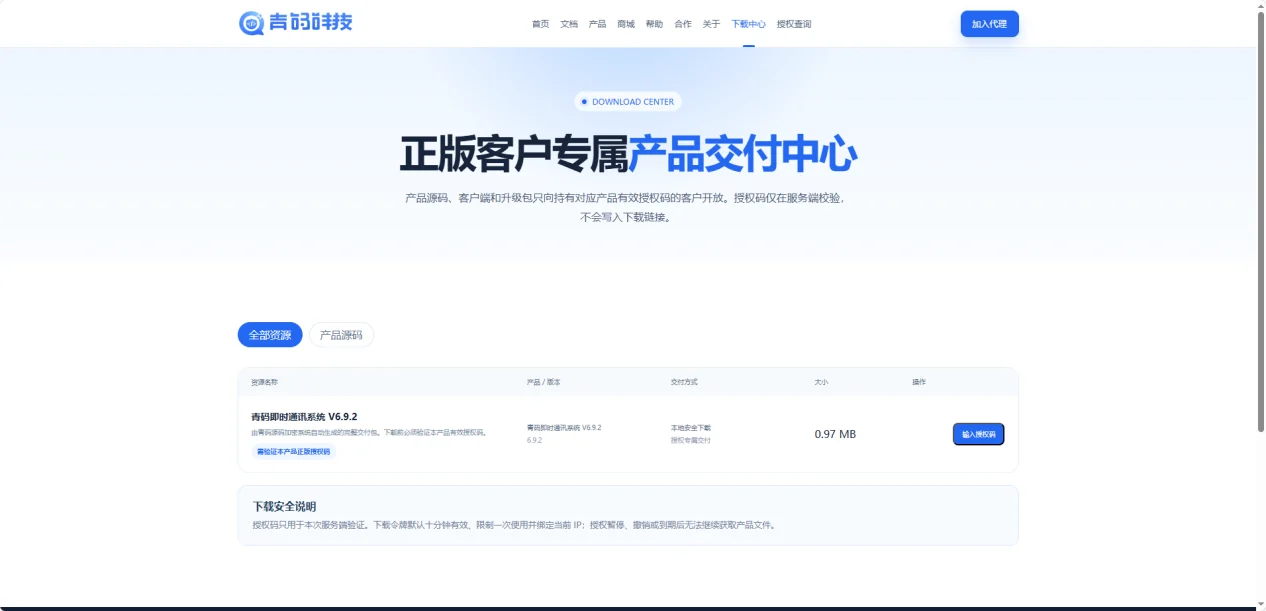This screenshot has height=611, width=1266.
Task: Select the 下载中心 nav item
Action: tap(748, 24)
